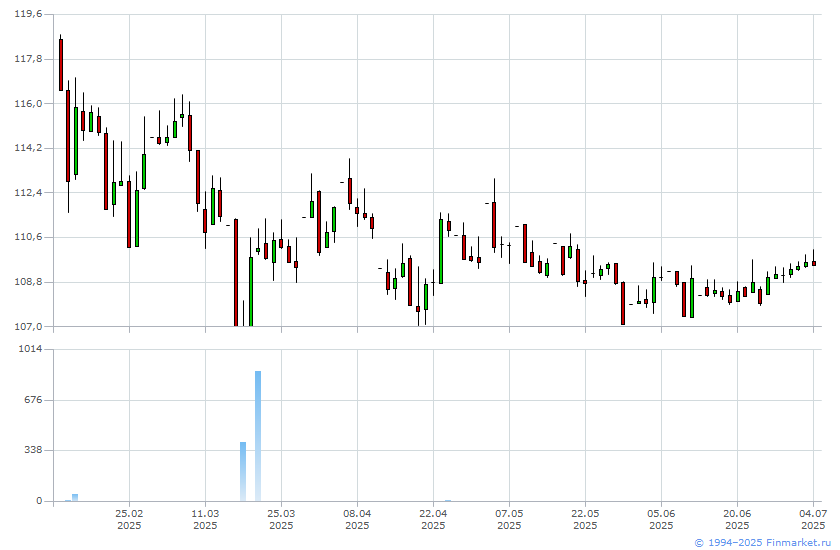Click the 110,6 price axis label
This screenshot has width=840, height=550.
[x=28, y=237]
